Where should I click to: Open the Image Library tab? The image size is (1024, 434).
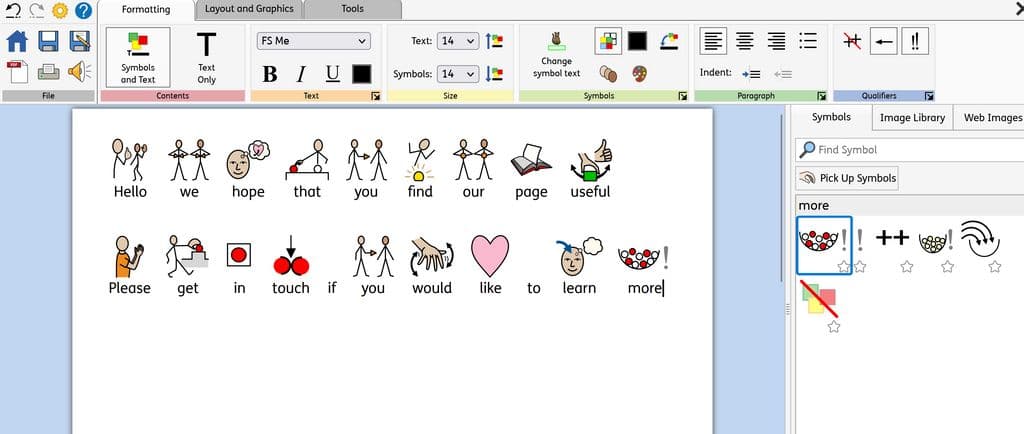tap(911, 117)
